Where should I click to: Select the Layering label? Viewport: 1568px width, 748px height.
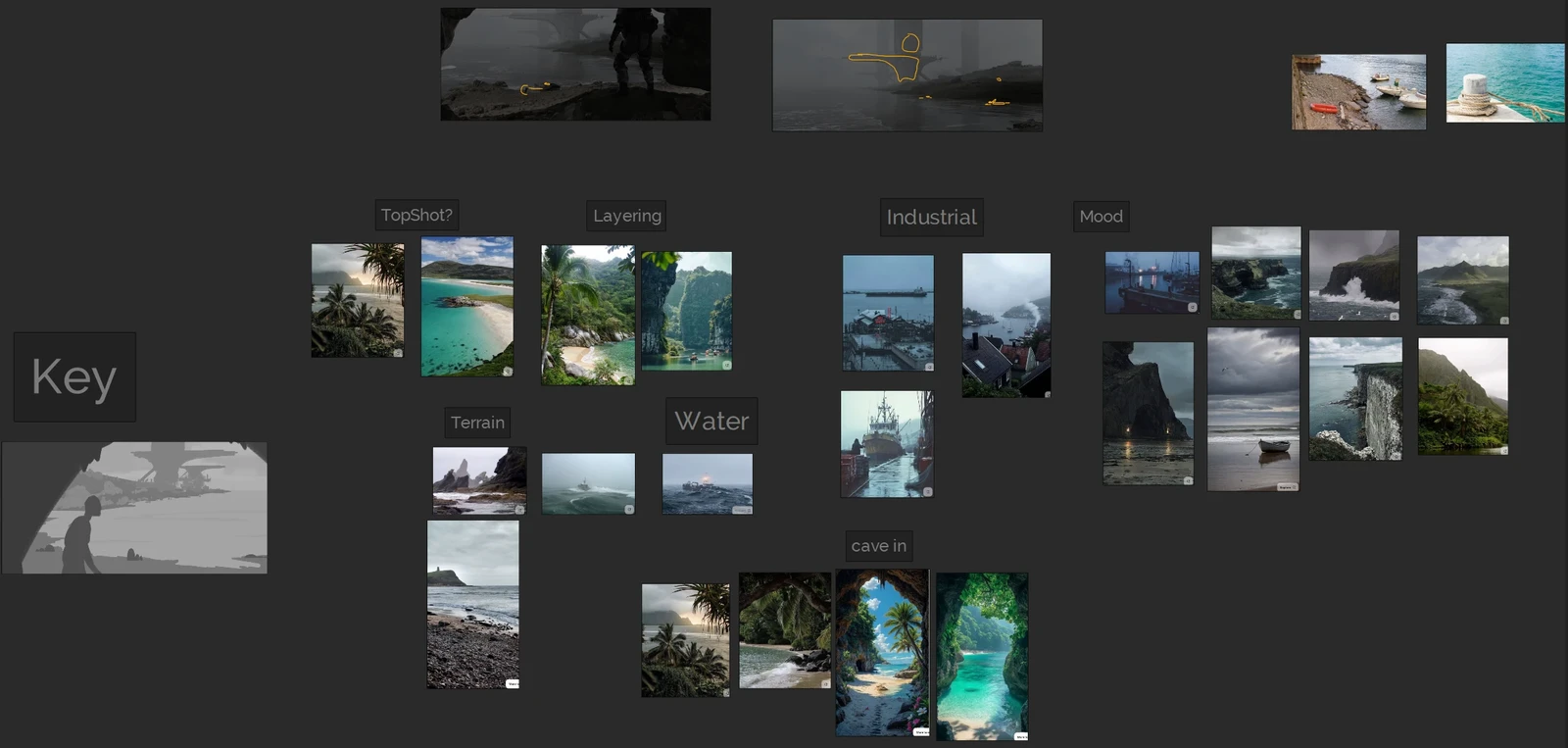(627, 216)
